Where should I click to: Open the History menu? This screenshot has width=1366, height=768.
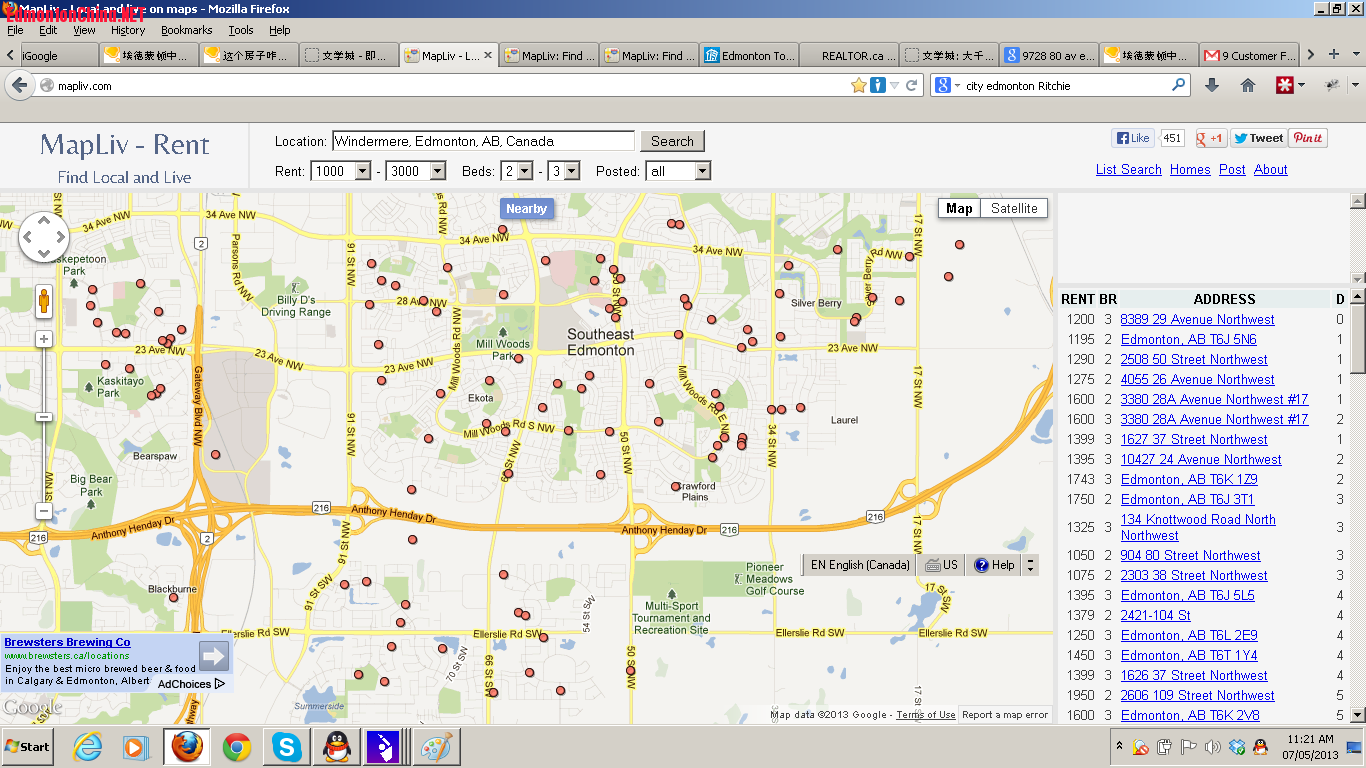coord(128,30)
